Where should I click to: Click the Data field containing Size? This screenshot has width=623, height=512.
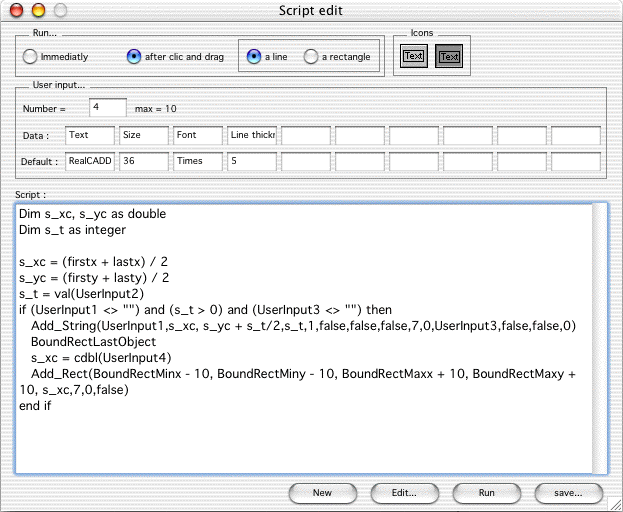(144, 135)
